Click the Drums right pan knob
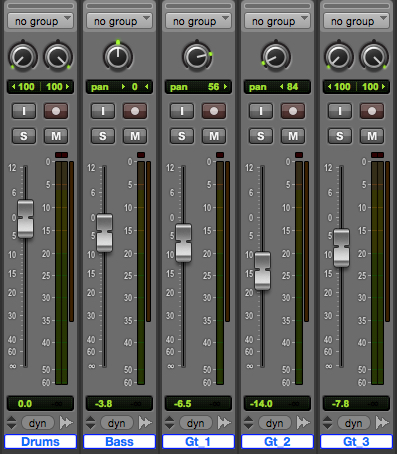Screen dimensions: 397x454 coord(58,57)
